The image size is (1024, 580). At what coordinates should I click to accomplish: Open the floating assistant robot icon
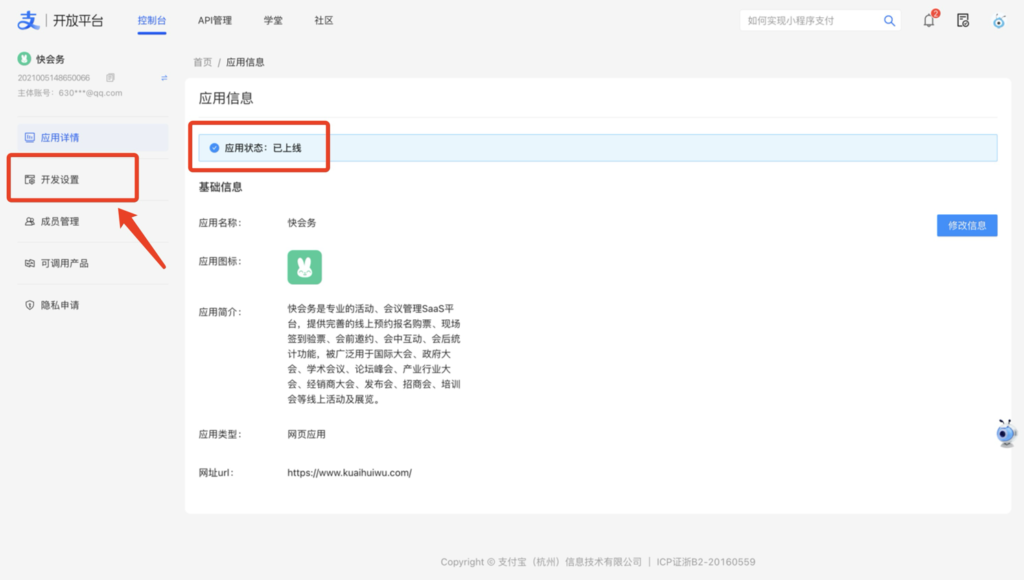pyautogui.click(x=1006, y=433)
